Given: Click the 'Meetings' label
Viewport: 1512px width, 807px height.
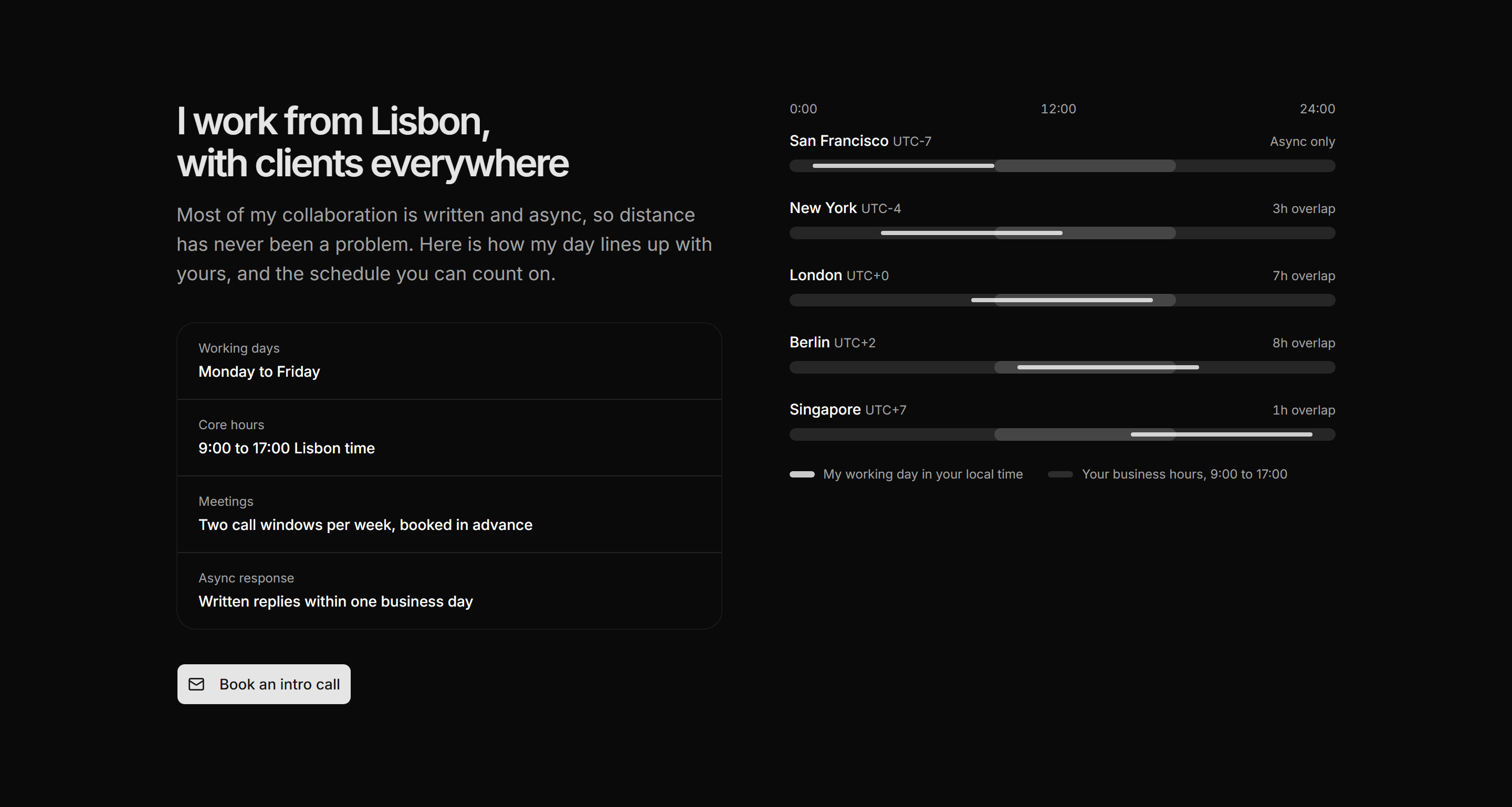Looking at the screenshot, I should click(x=226, y=502).
